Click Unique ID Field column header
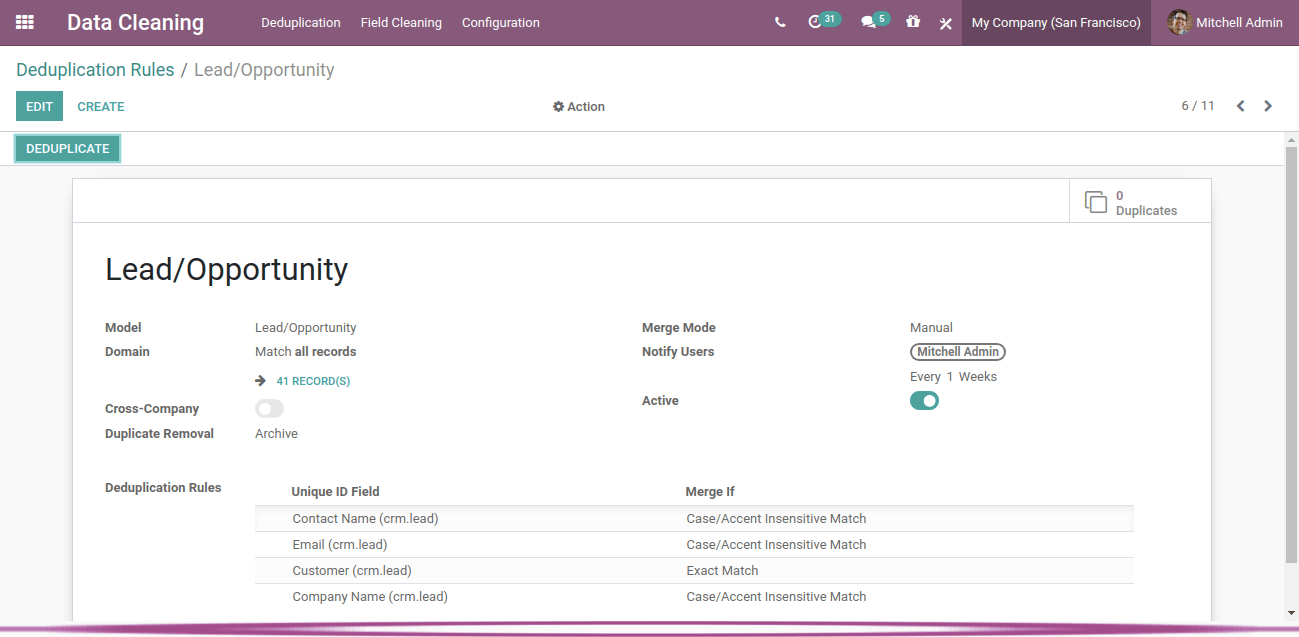 335,491
